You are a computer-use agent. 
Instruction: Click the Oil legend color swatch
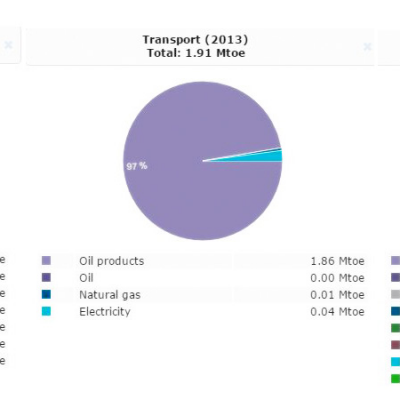tap(46, 278)
